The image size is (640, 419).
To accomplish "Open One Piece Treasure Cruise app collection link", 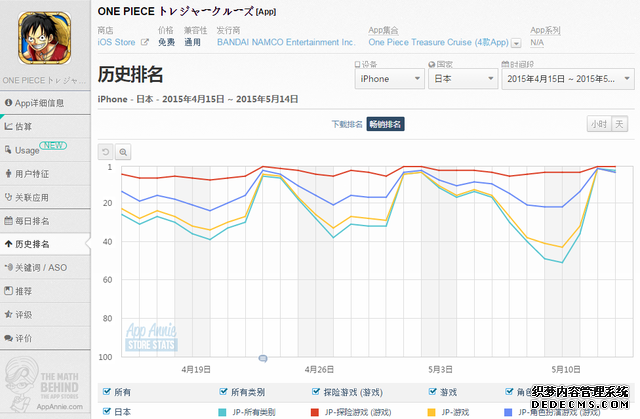I will pyautogui.click(x=438, y=42).
